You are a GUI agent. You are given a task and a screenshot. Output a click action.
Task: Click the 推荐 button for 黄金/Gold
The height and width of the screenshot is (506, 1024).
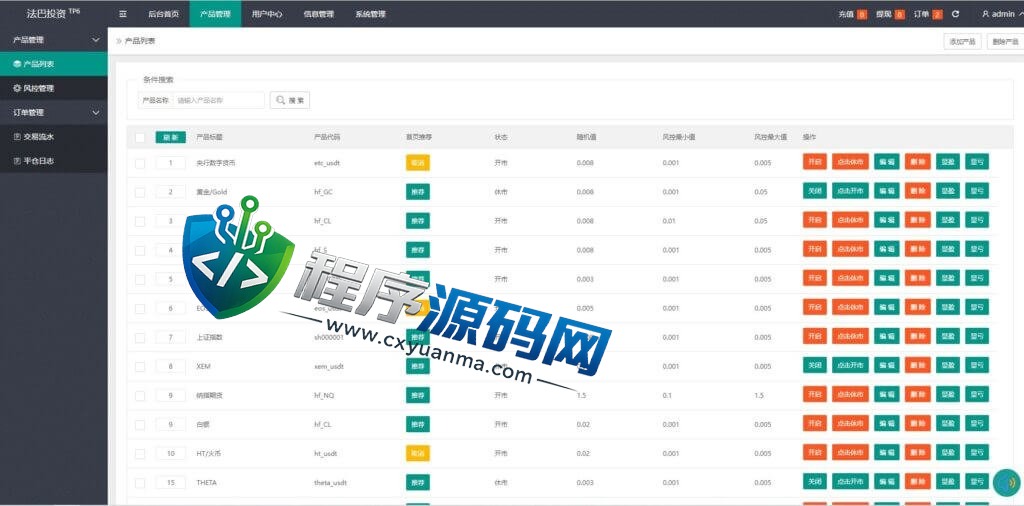tap(418, 192)
